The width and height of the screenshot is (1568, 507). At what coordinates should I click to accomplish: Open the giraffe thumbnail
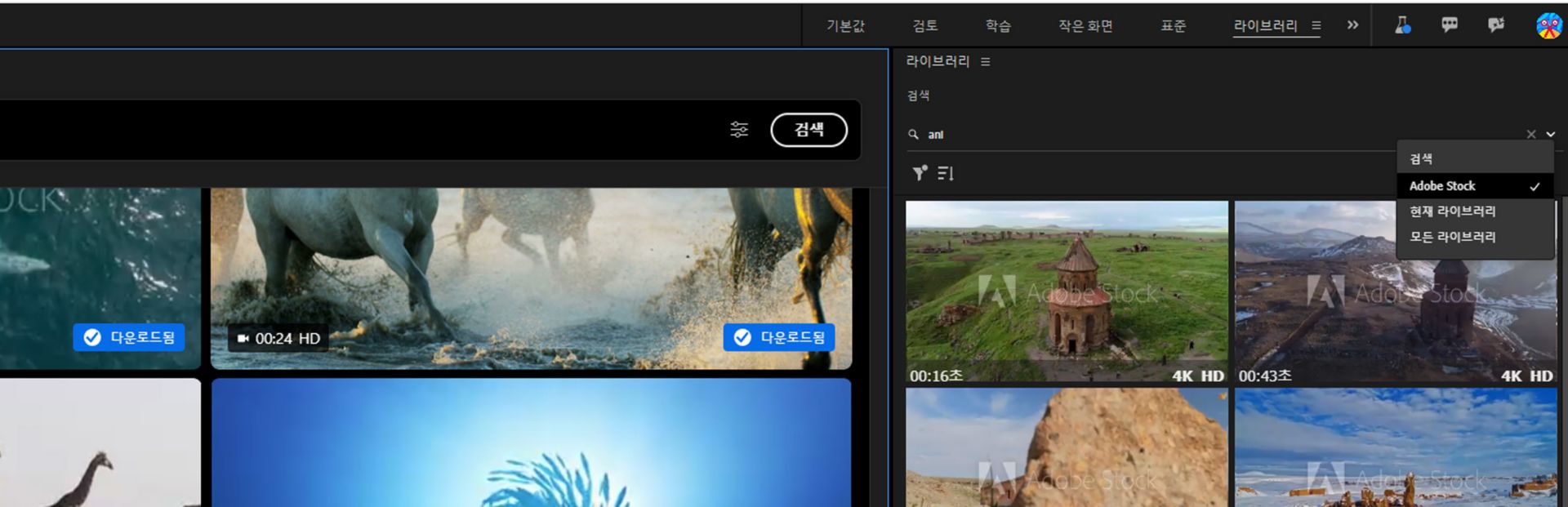tap(100, 443)
